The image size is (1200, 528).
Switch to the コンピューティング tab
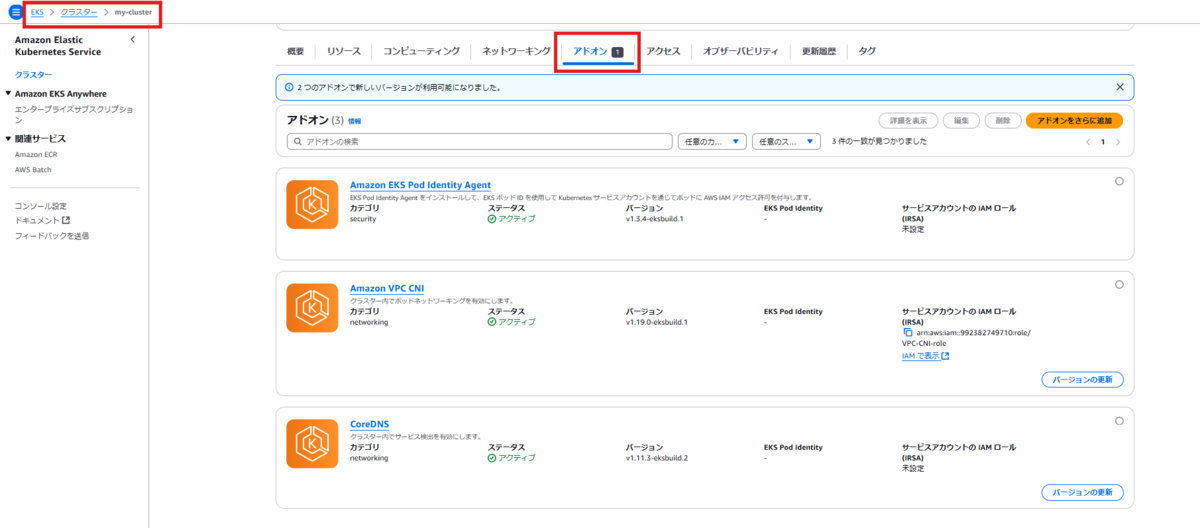[x=421, y=50]
